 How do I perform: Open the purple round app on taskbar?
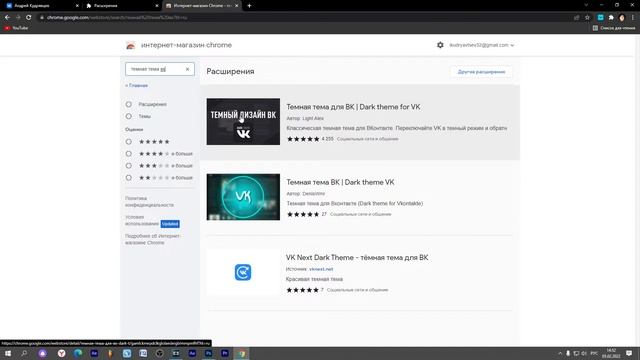(42, 353)
